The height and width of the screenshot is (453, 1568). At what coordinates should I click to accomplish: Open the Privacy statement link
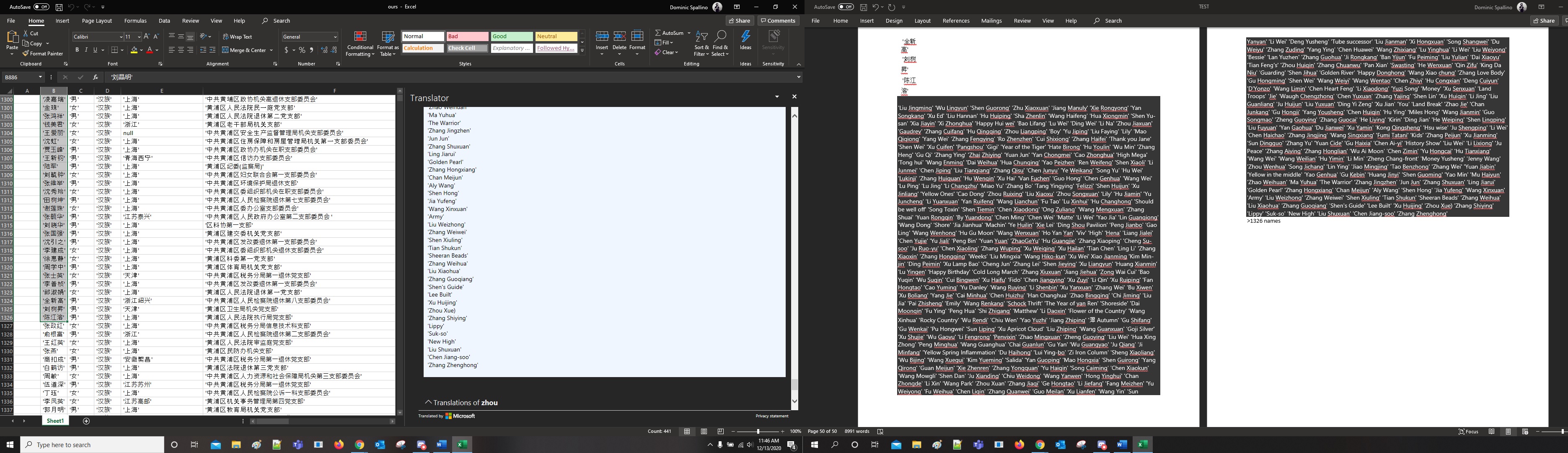coord(772,416)
